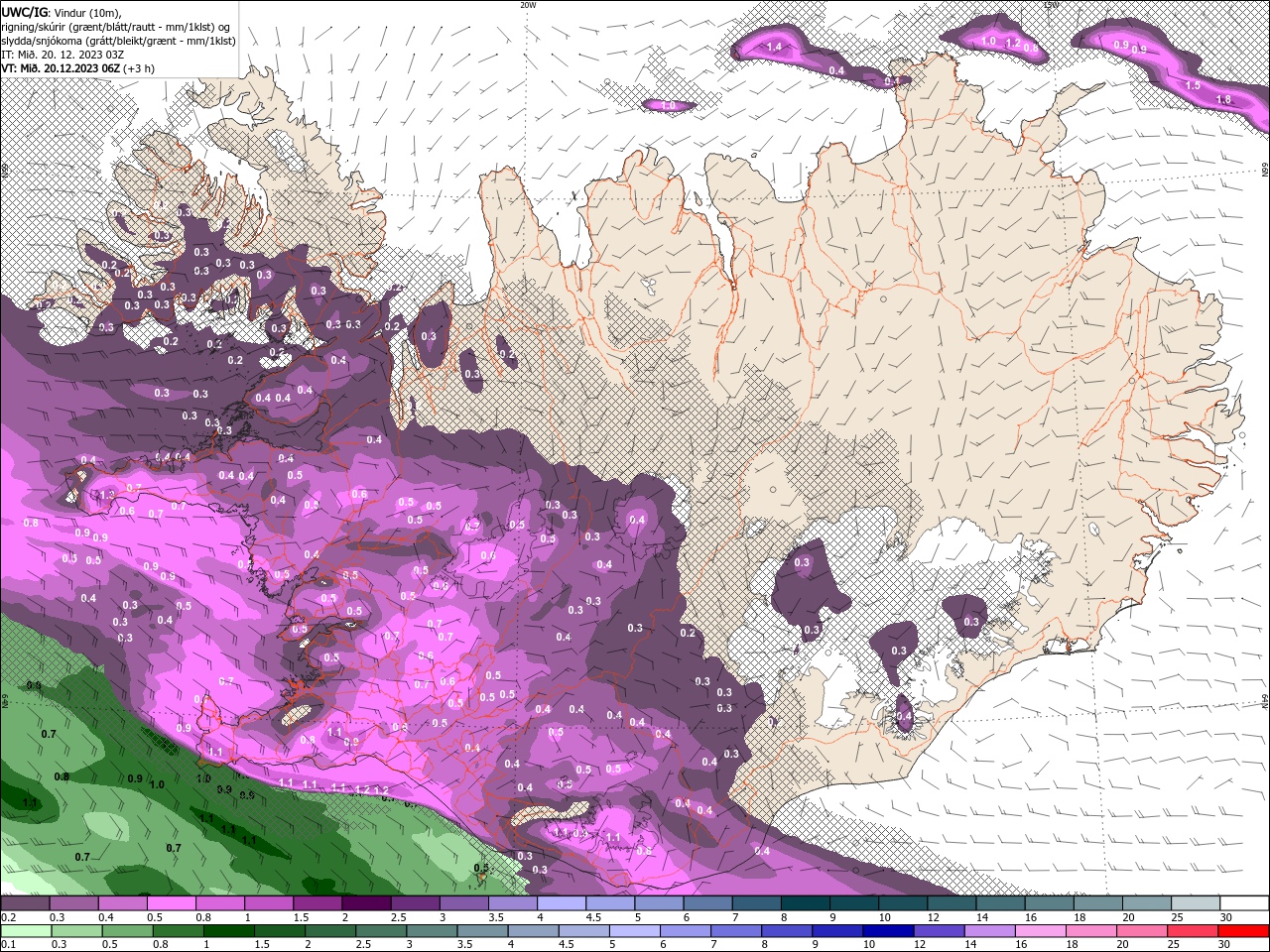
Task: Click the snow legend swatch between 4 and 4.5
Action: coord(560,903)
